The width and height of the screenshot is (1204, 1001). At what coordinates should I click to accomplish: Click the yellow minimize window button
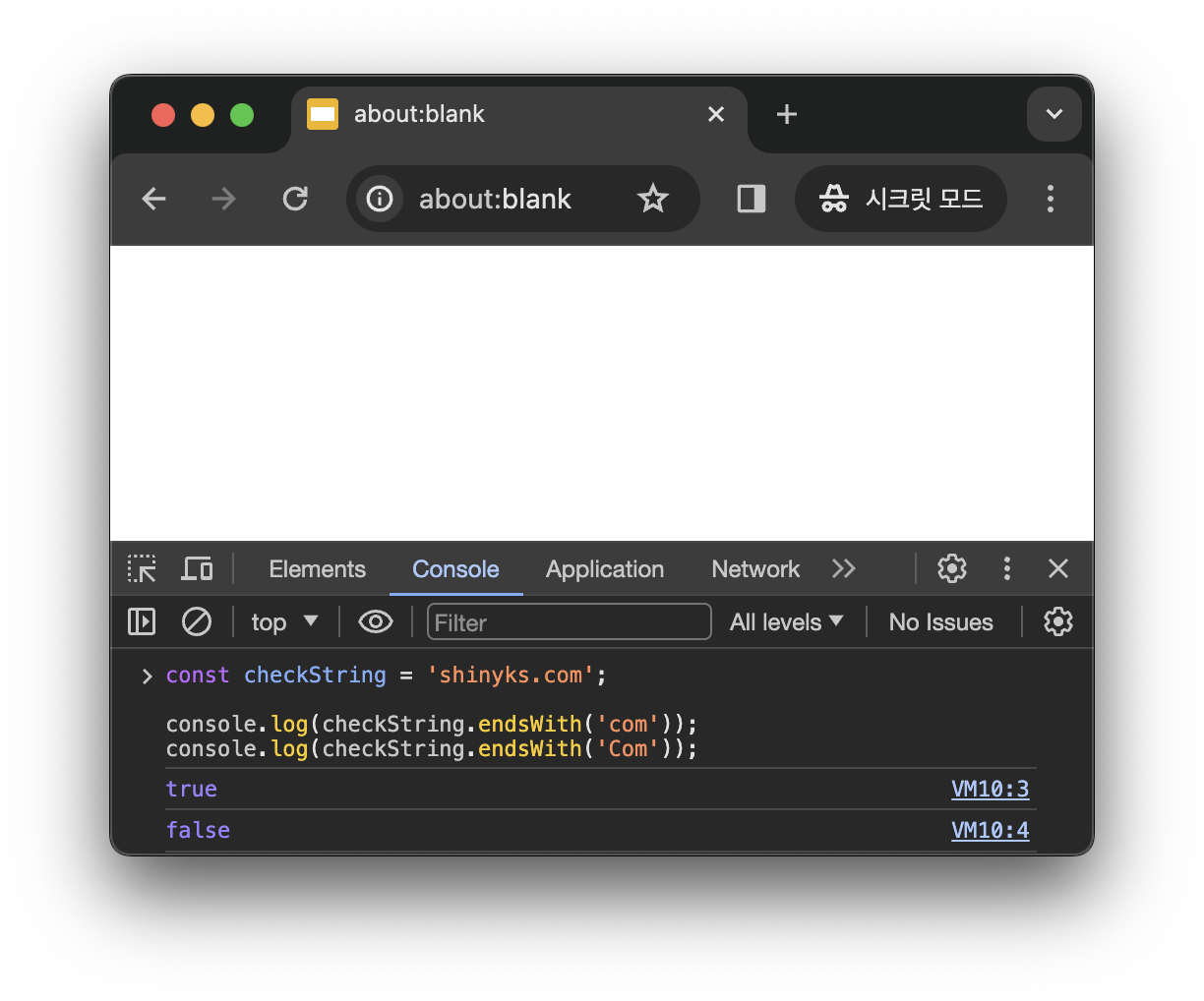tap(203, 115)
